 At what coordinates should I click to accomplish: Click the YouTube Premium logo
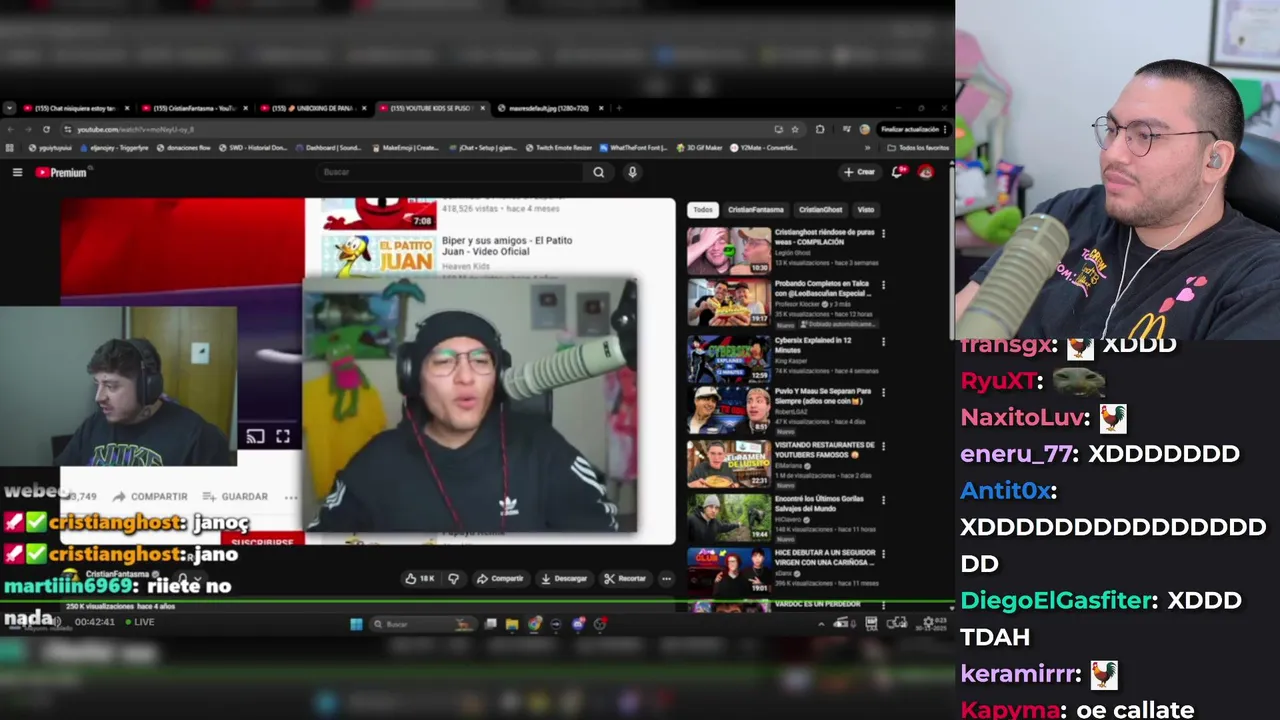(61, 172)
